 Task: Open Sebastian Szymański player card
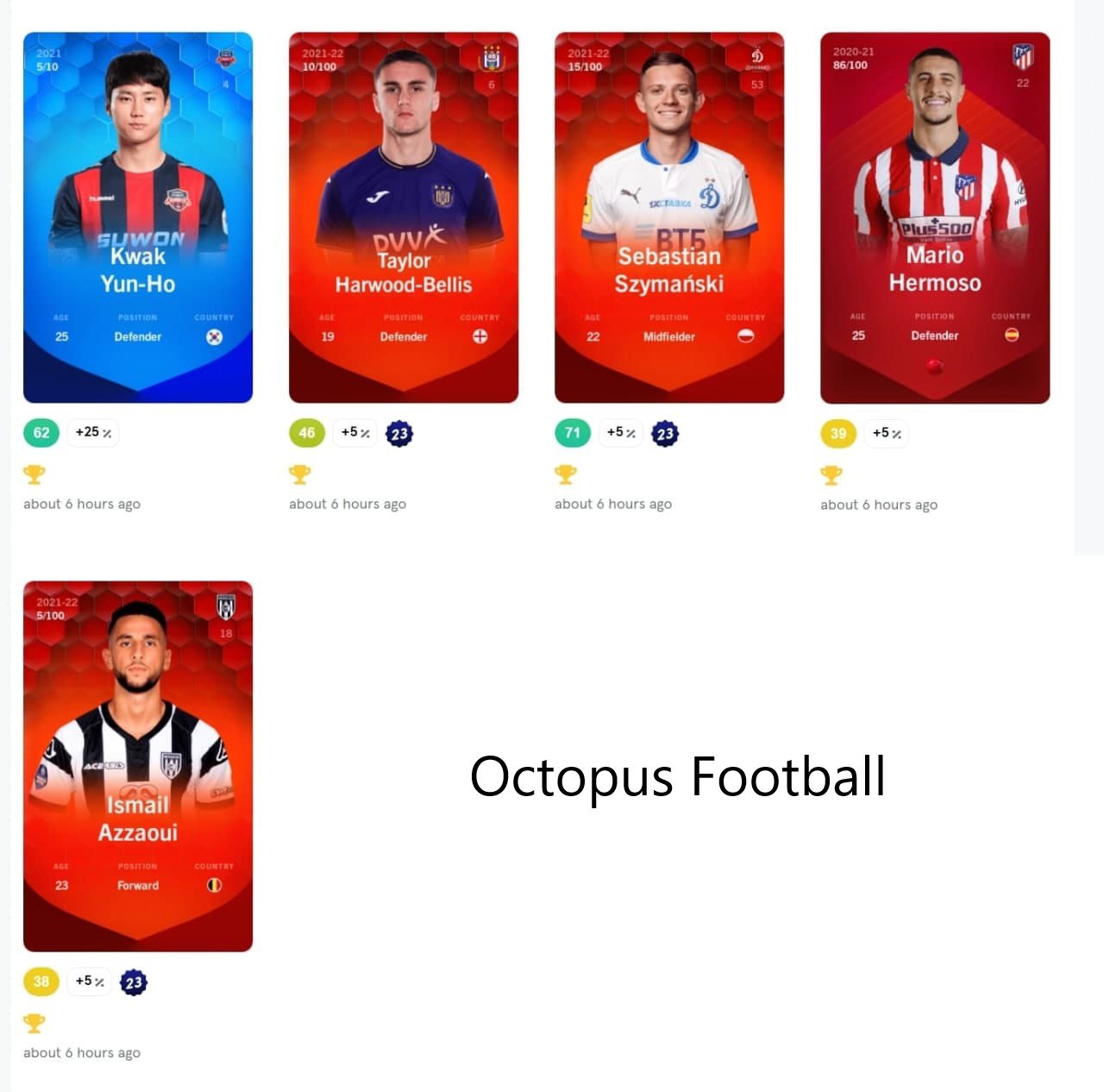pos(669,217)
